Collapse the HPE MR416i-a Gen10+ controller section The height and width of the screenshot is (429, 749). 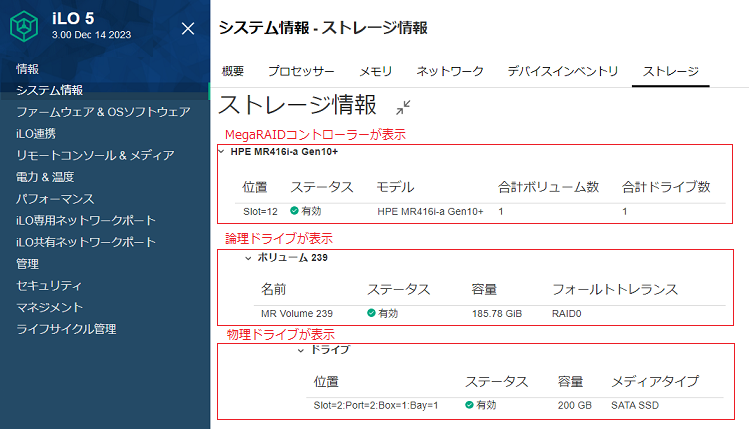tap(221, 151)
